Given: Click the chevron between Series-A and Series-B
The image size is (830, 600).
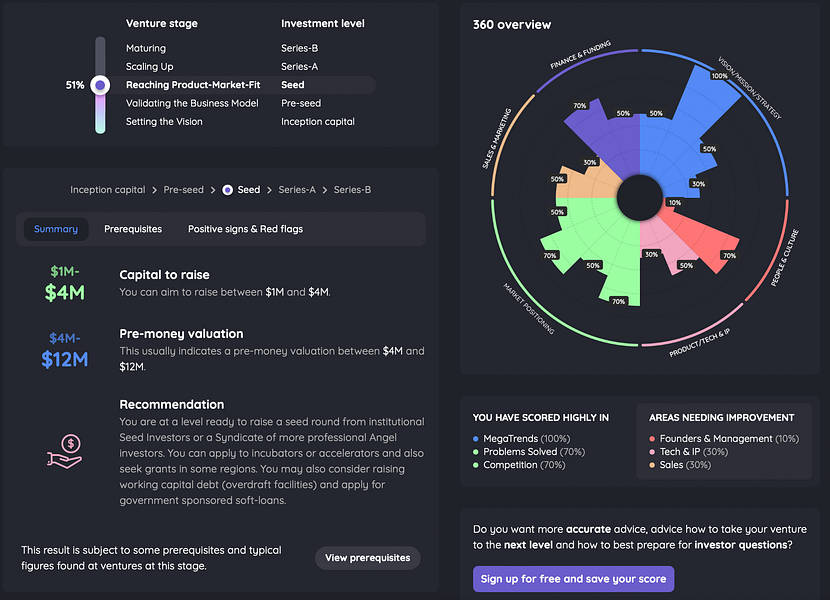Looking at the screenshot, I should coord(324,190).
